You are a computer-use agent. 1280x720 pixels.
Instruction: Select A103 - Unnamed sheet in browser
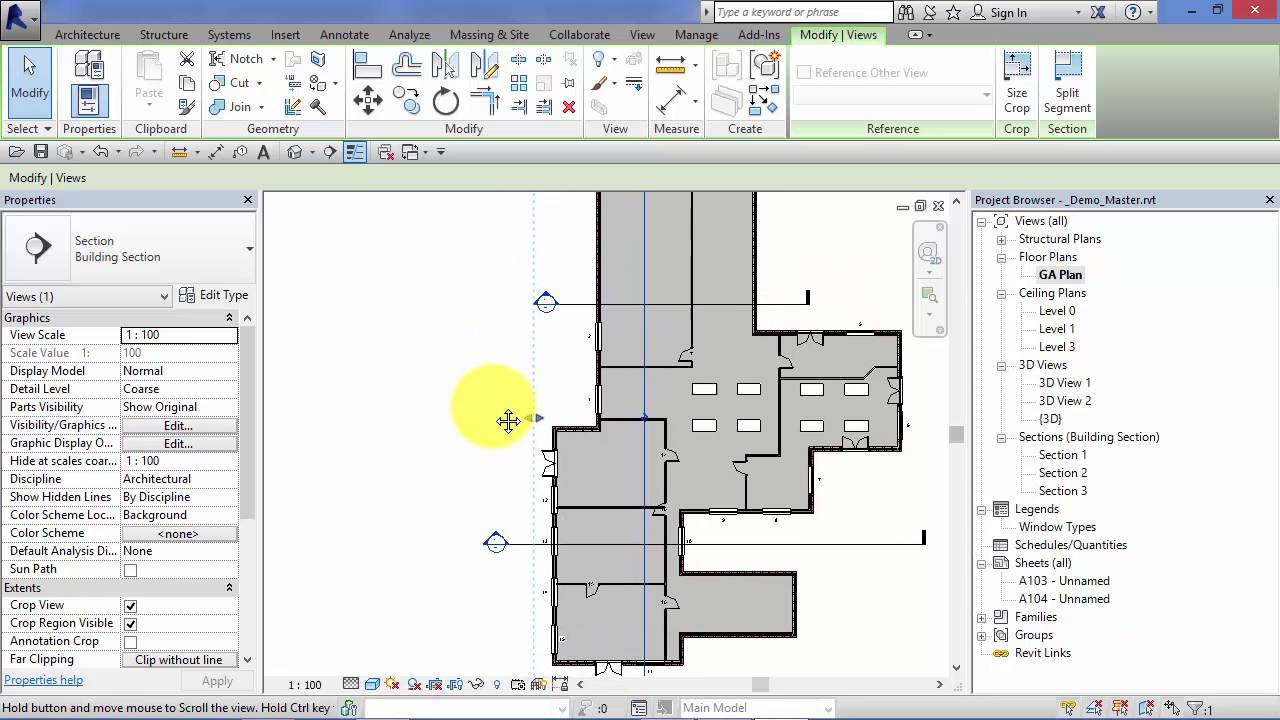point(1064,581)
